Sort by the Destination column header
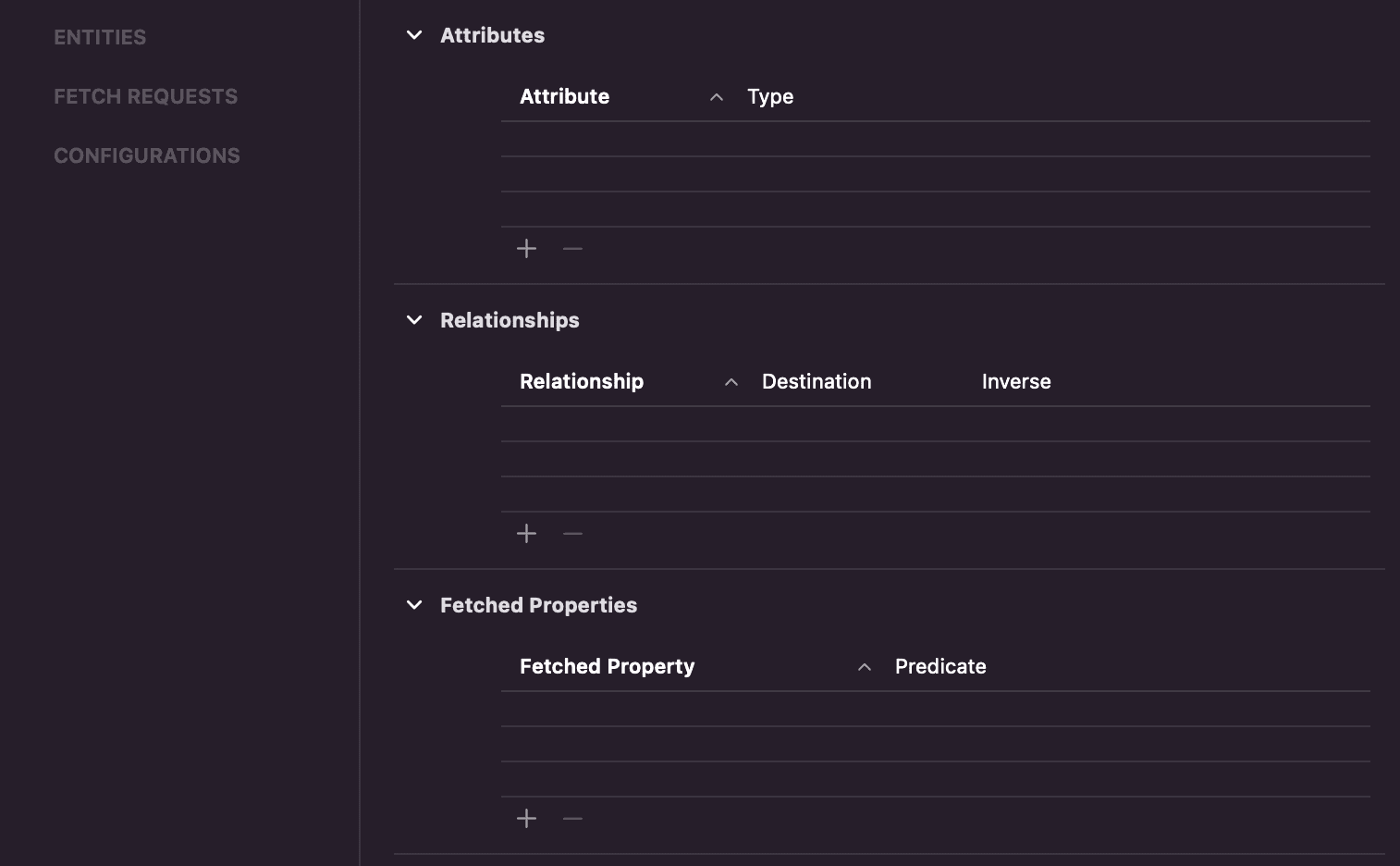 coord(817,382)
